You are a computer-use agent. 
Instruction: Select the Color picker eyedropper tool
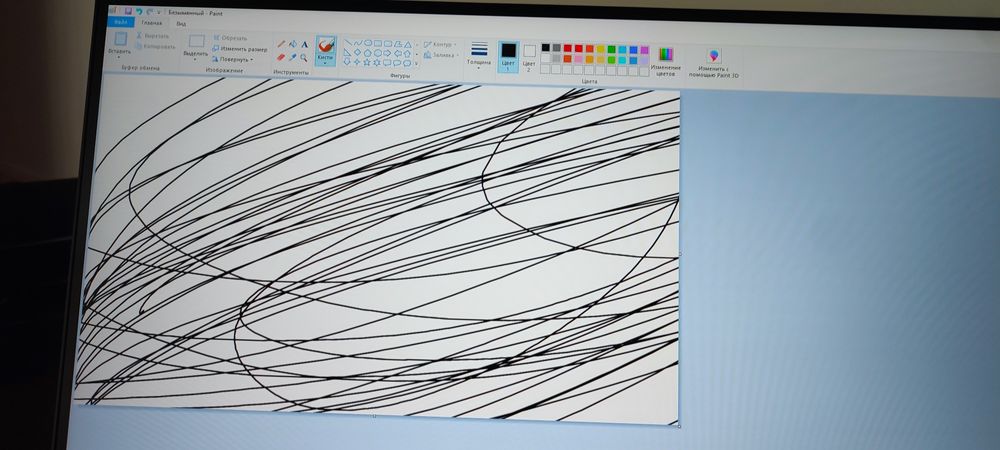(x=293, y=57)
